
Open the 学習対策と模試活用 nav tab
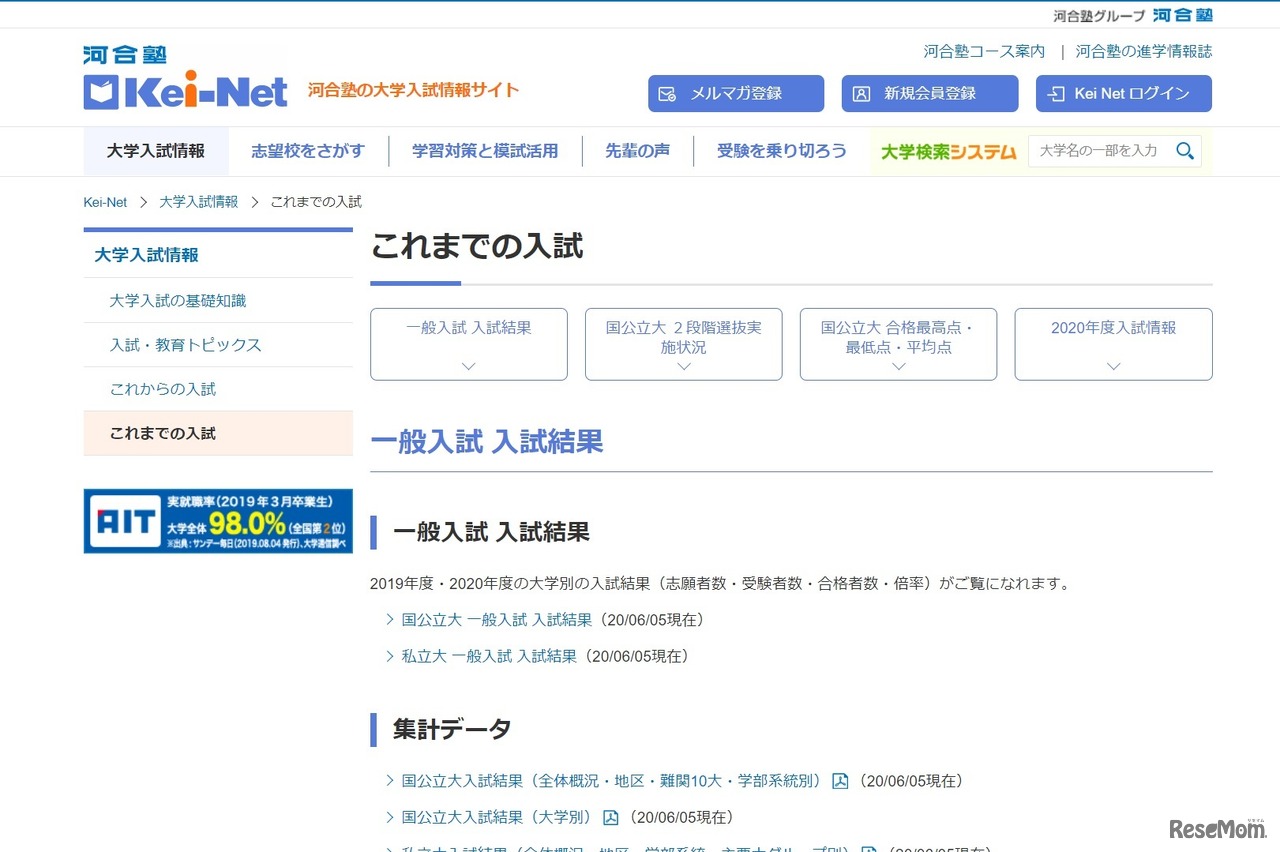(x=485, y=151)
